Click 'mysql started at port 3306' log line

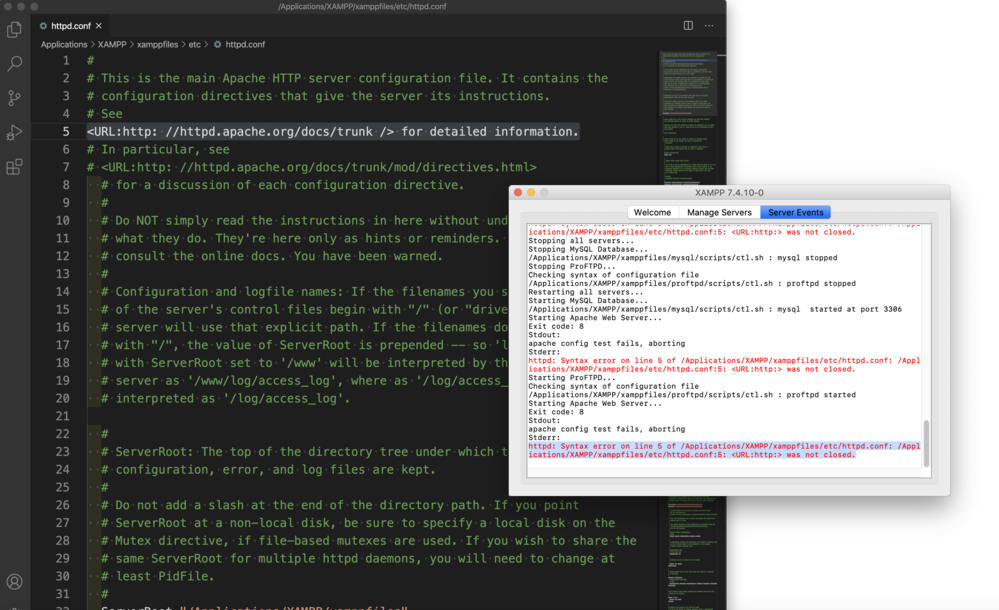pyautogui.click(x=715, y=309)
